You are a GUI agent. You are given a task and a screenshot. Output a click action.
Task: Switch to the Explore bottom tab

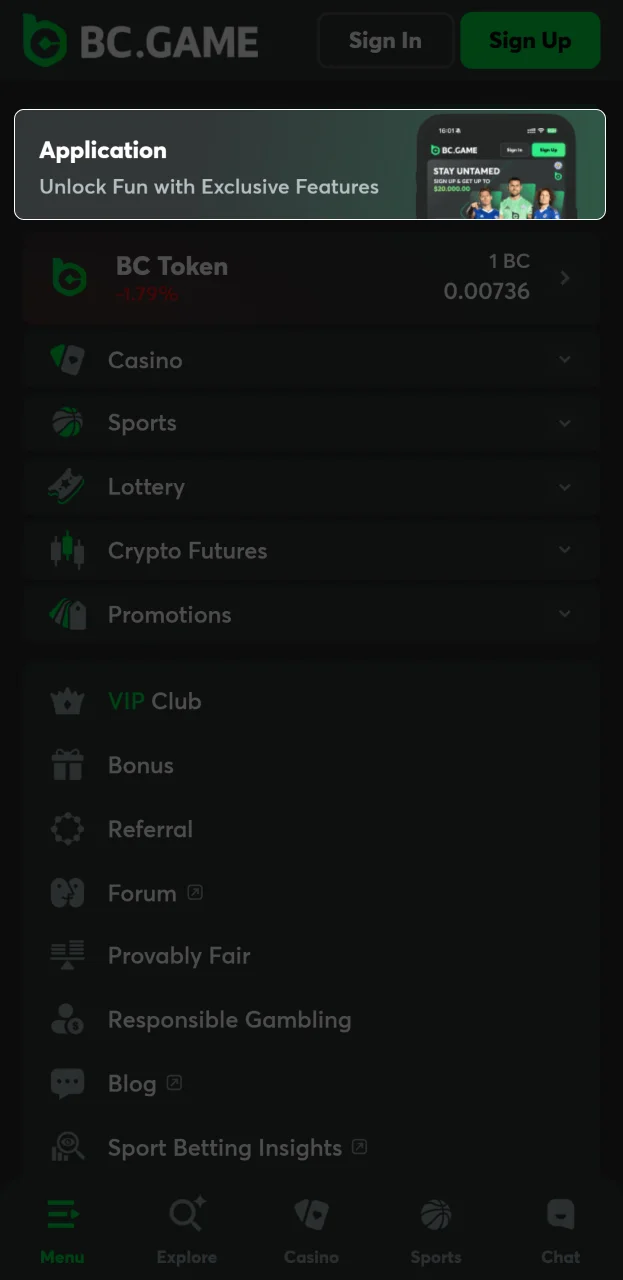click(x=187, y=1230)
